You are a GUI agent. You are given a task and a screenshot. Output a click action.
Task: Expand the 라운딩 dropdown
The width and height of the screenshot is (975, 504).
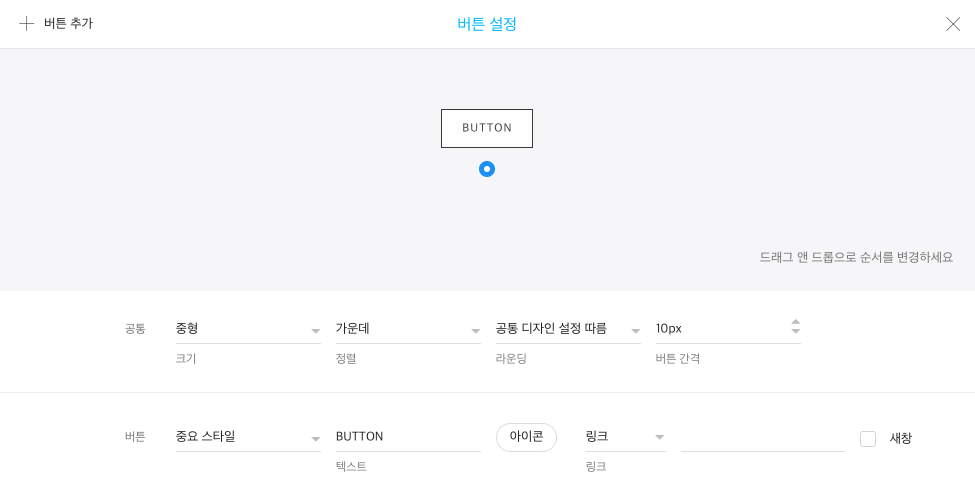pyautogui.click(x=568, y=329)
